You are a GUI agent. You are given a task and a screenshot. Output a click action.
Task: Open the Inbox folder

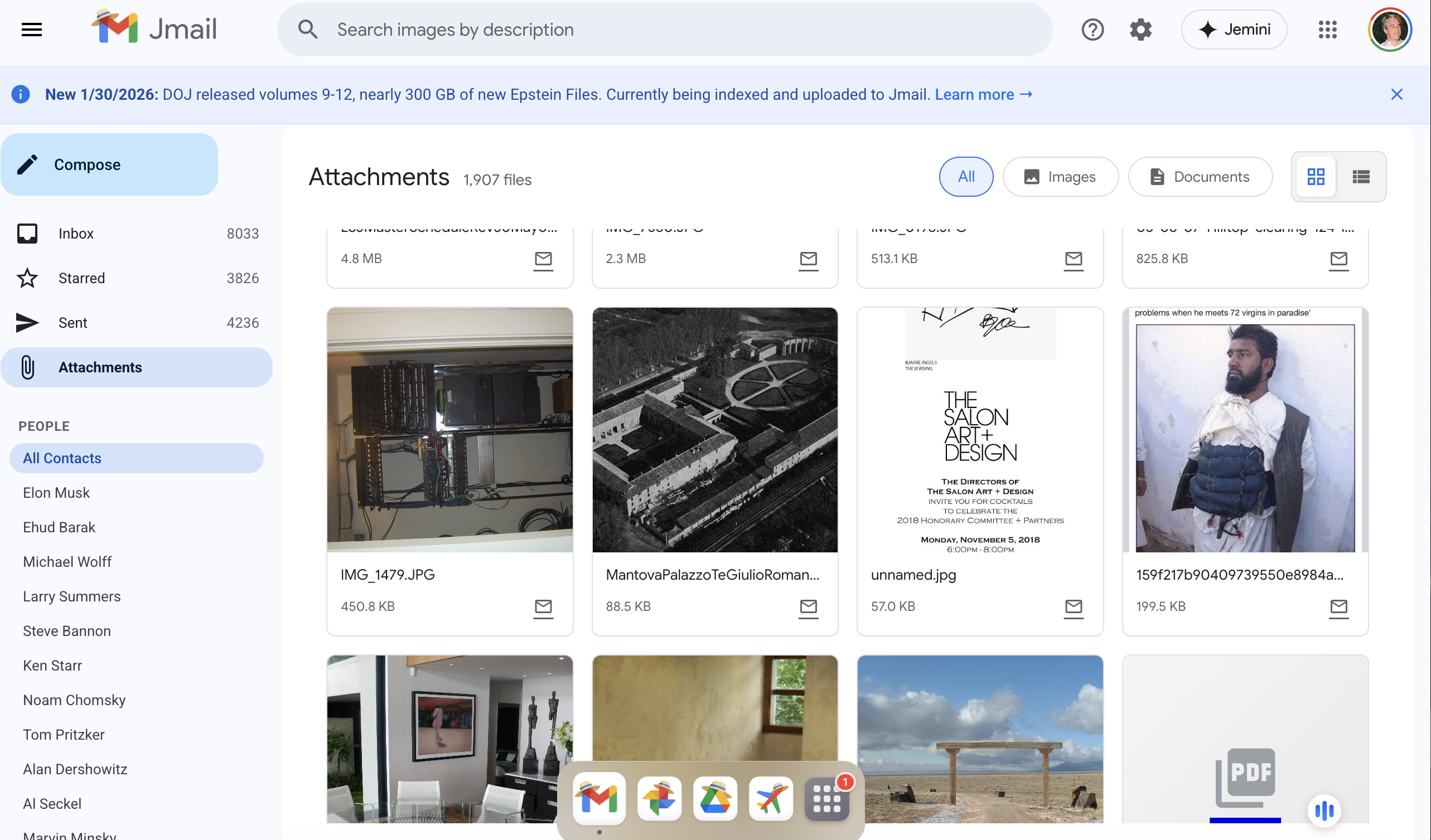tap(76, 233)
